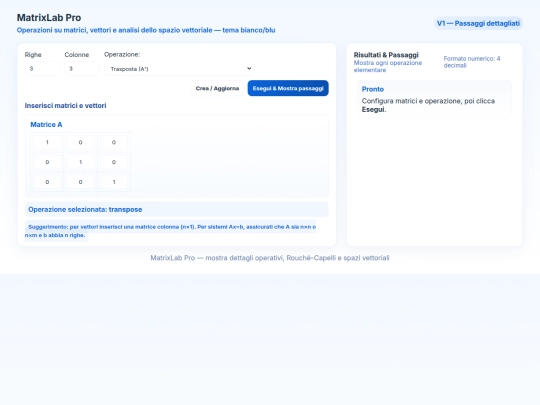This screenshot has height=405, width=540.
Task: Click the Matrice A heading
Action: click(46, 125)
